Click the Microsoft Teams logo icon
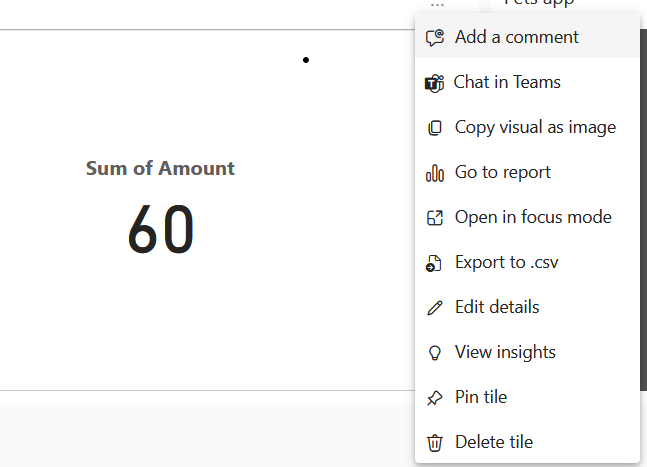This screenshot has width=647, height=467. (x=434, y=83)
